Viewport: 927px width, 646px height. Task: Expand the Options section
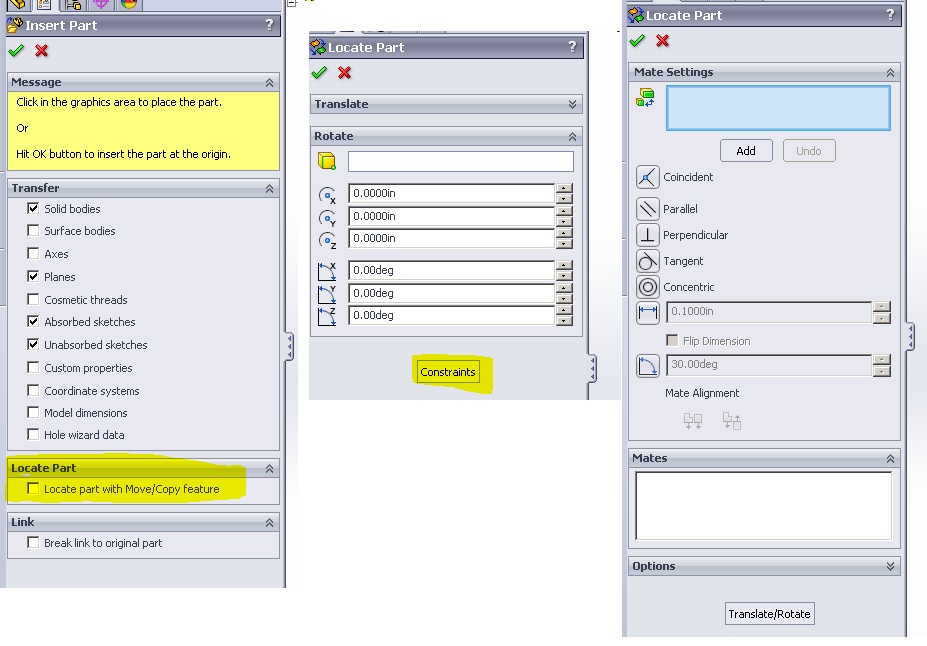point(890,566)
